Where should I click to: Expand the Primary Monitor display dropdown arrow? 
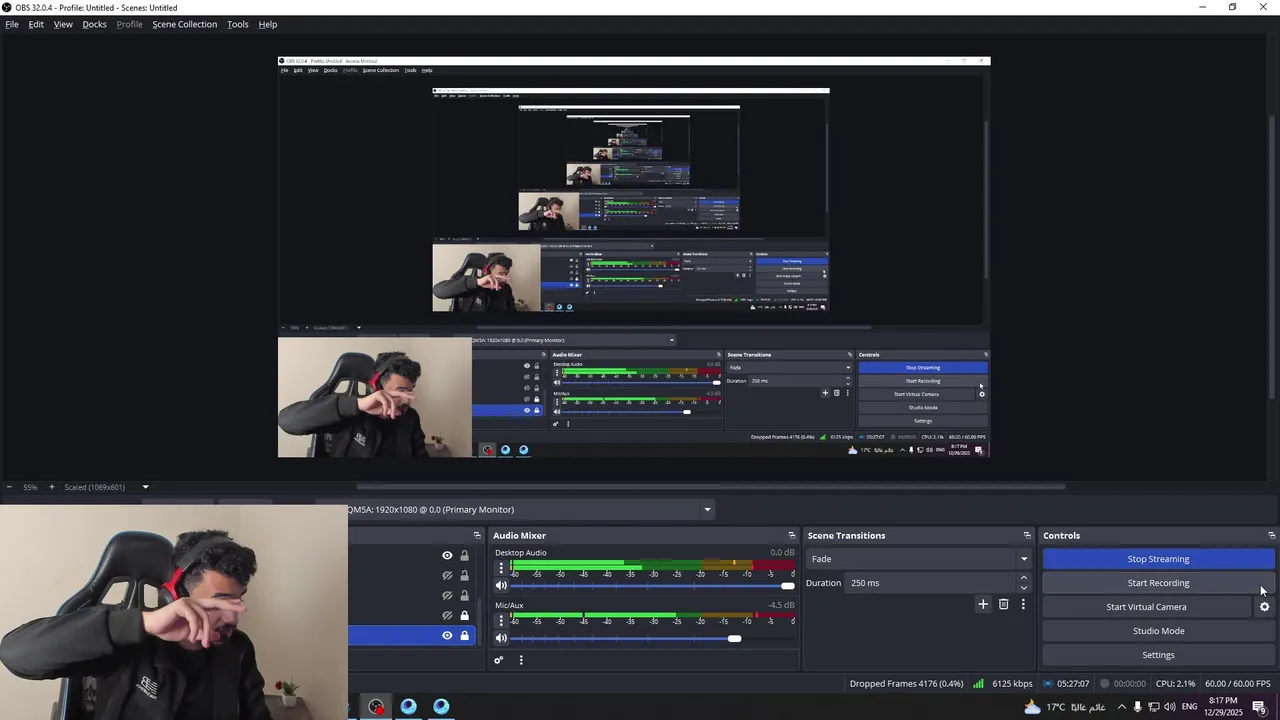point(707,510)
